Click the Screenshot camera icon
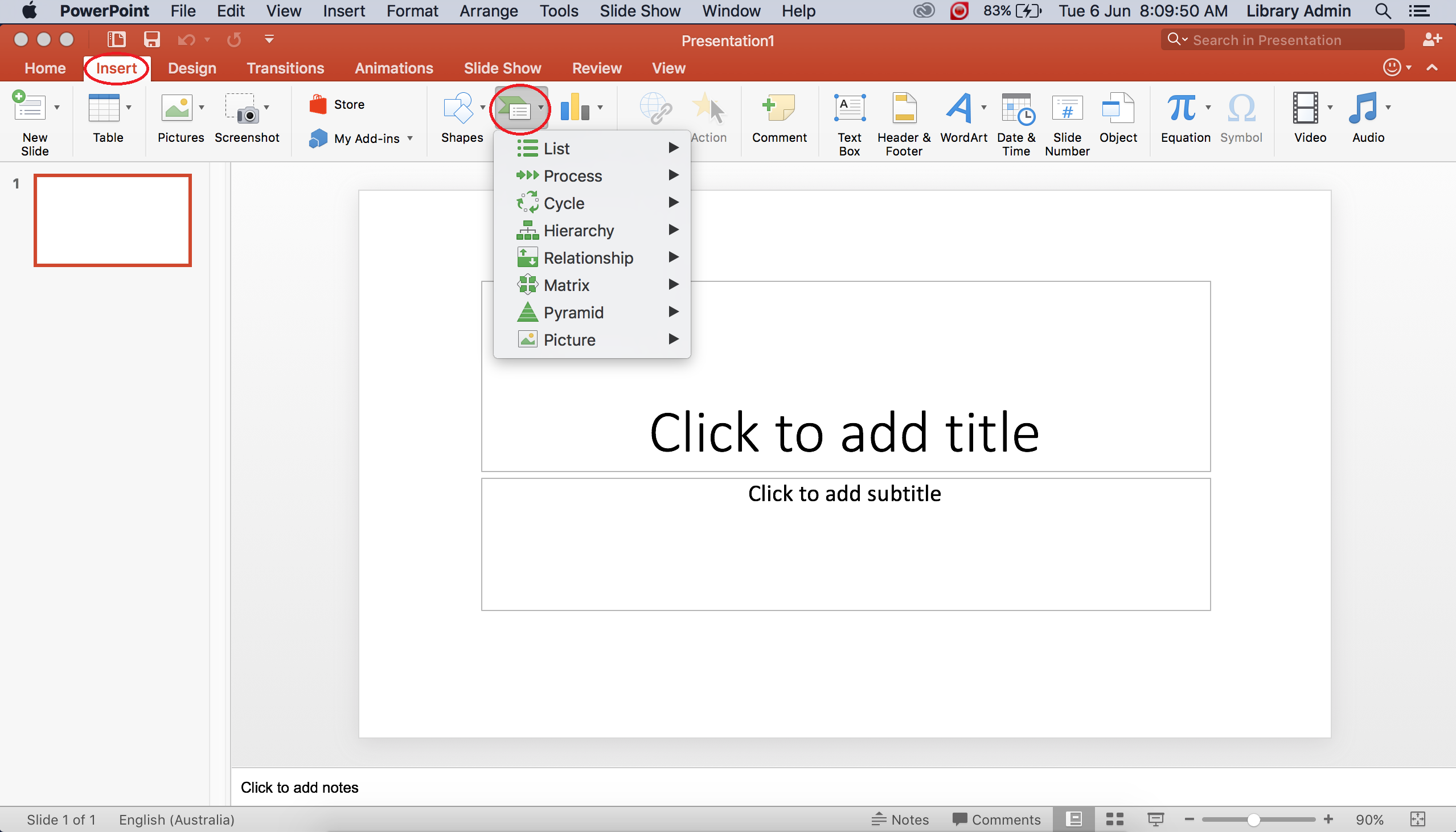1456x832 pixels. coord(242,108)
